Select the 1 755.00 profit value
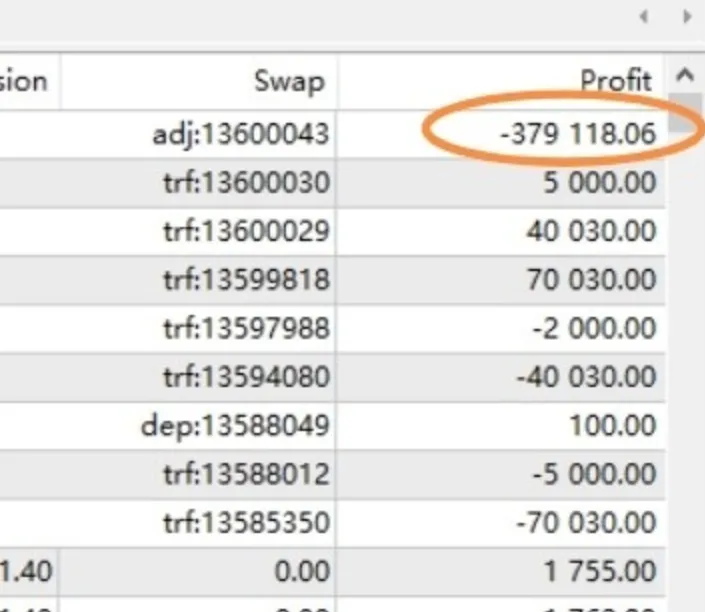705x612 pixels. tap(600, 572)
